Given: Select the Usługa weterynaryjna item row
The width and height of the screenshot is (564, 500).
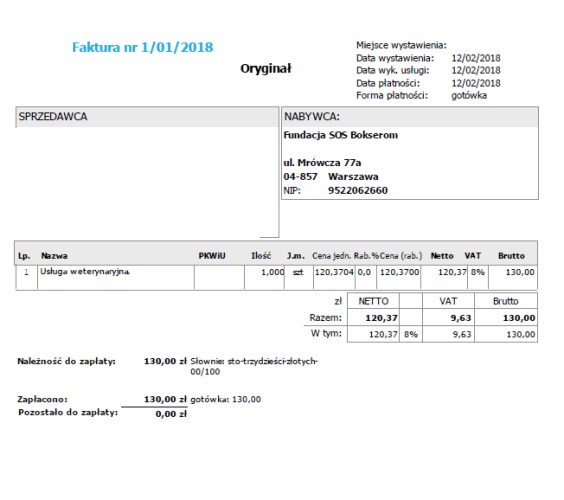Looking at the screenshot, I should click(276, 277).
